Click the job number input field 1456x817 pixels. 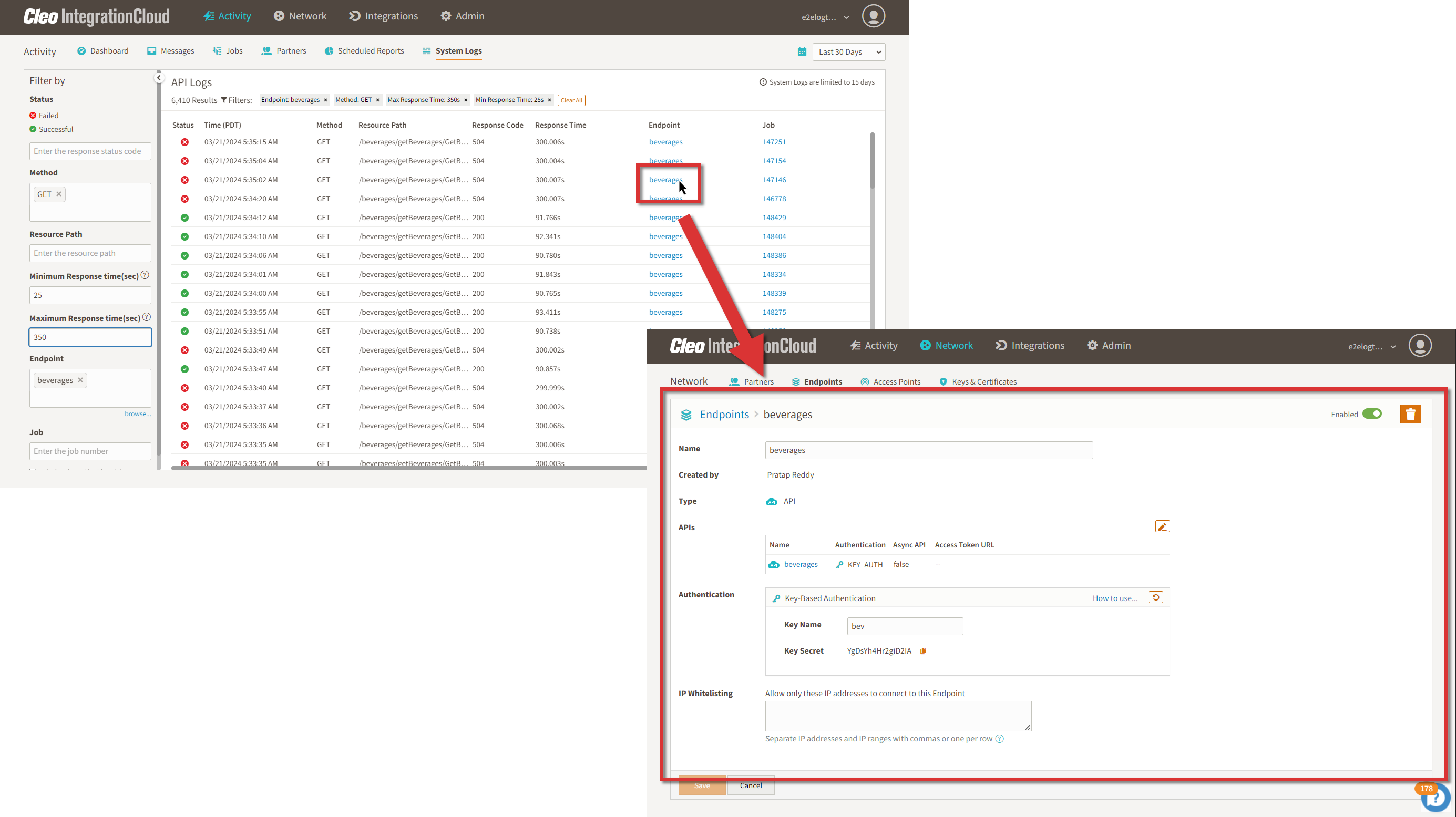(x=90, y=451)
